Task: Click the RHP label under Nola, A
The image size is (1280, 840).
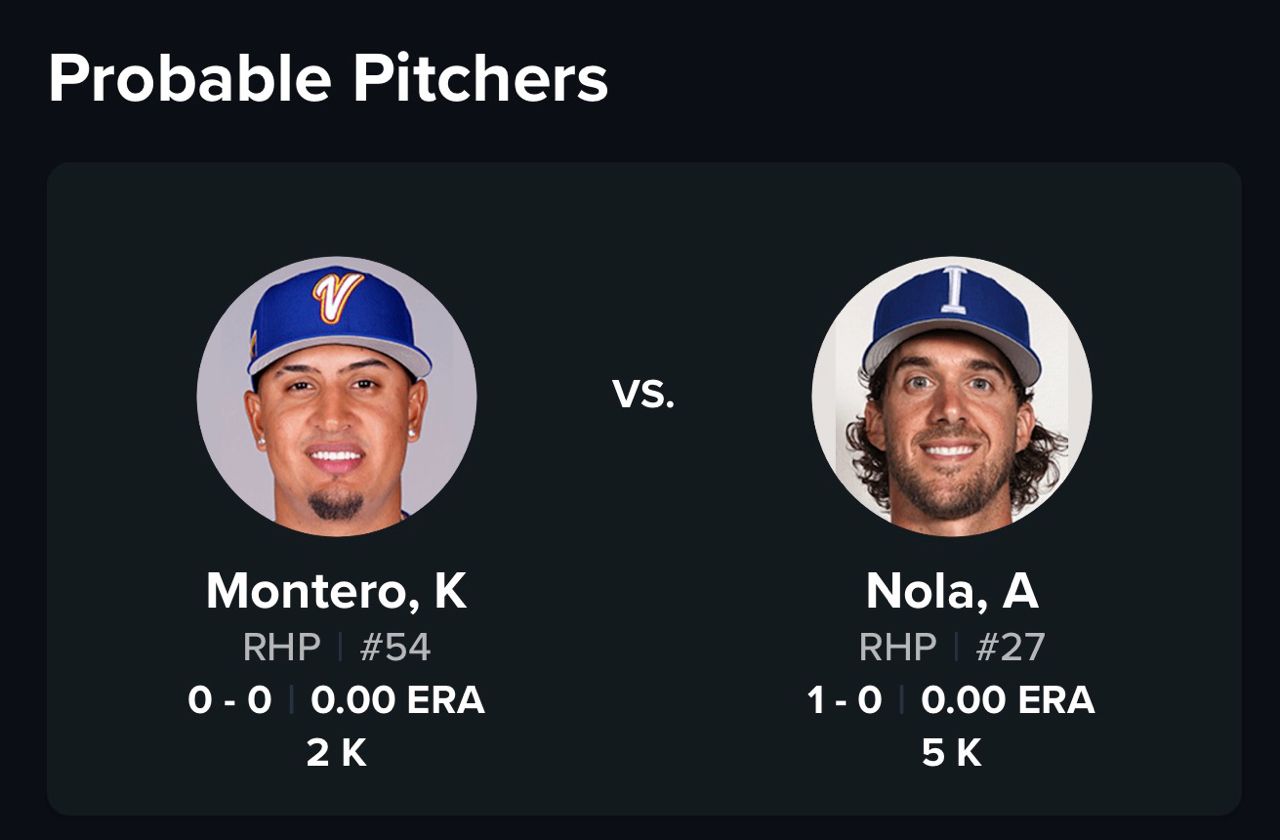Action: click(x=897, y=648)
